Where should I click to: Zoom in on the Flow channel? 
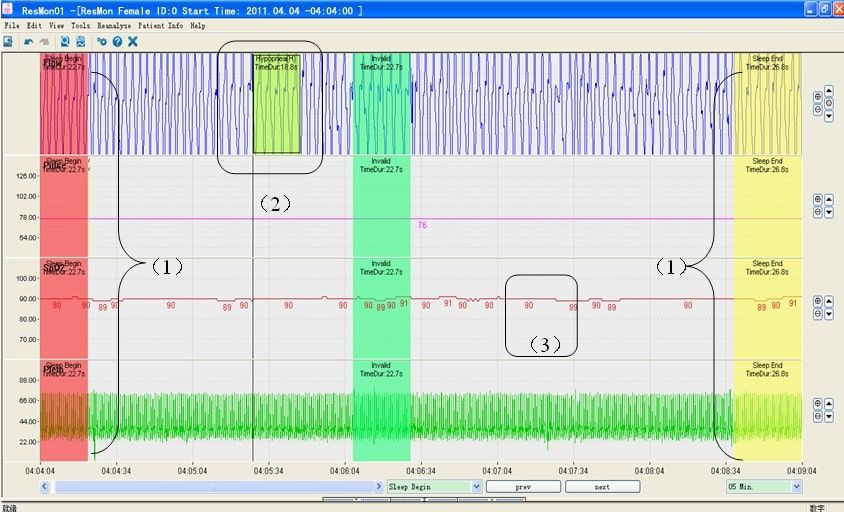[817, 96]
